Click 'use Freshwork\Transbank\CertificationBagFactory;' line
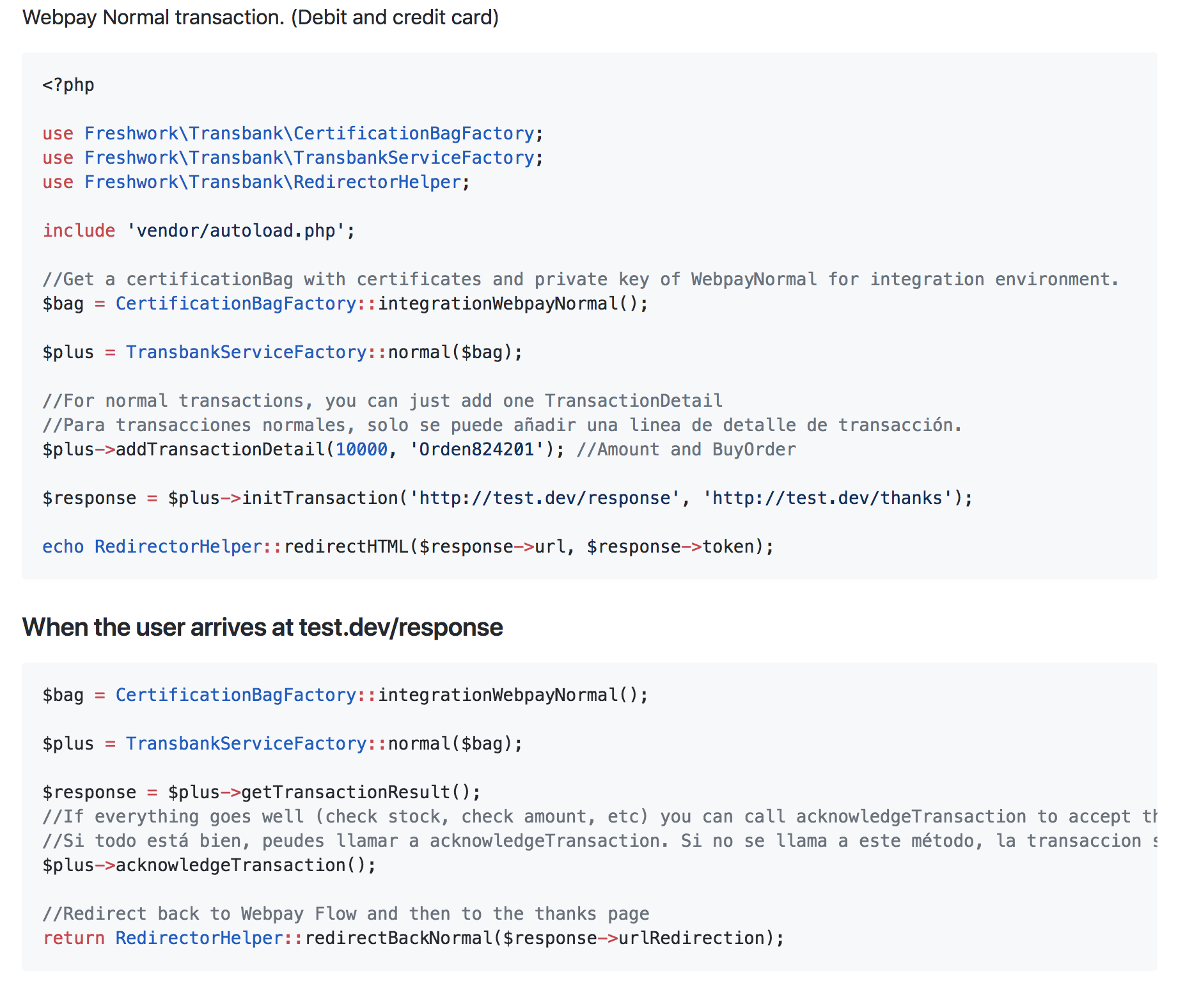This screenshot has height=1008, width=1192. pyautogui.click(x=293, y=134)
